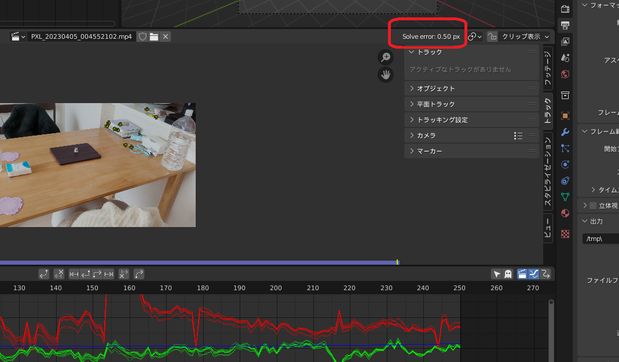The width and height of the screenshot is (619, 362).
Task: Open the Object properties orange square icon
Action: click(x=565, y=116)
